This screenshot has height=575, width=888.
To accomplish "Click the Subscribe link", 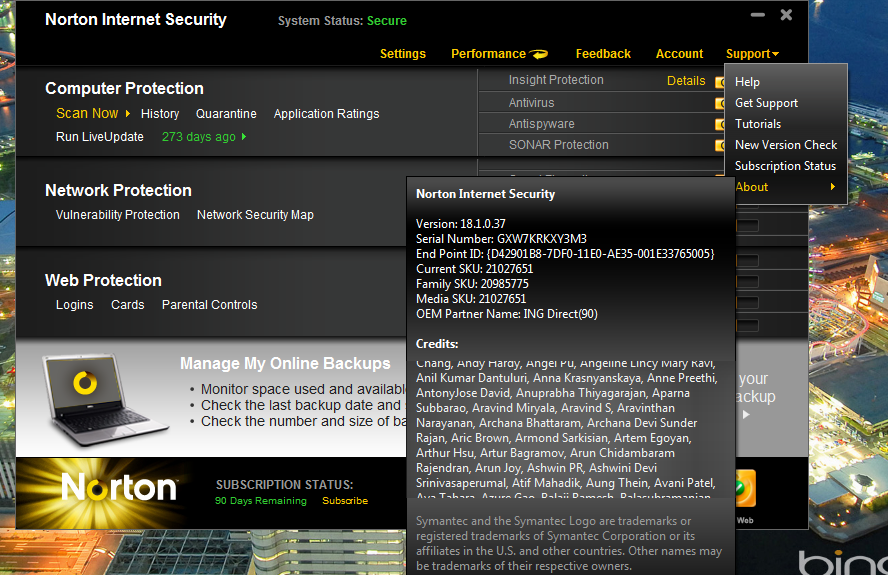I will (345, 501).
